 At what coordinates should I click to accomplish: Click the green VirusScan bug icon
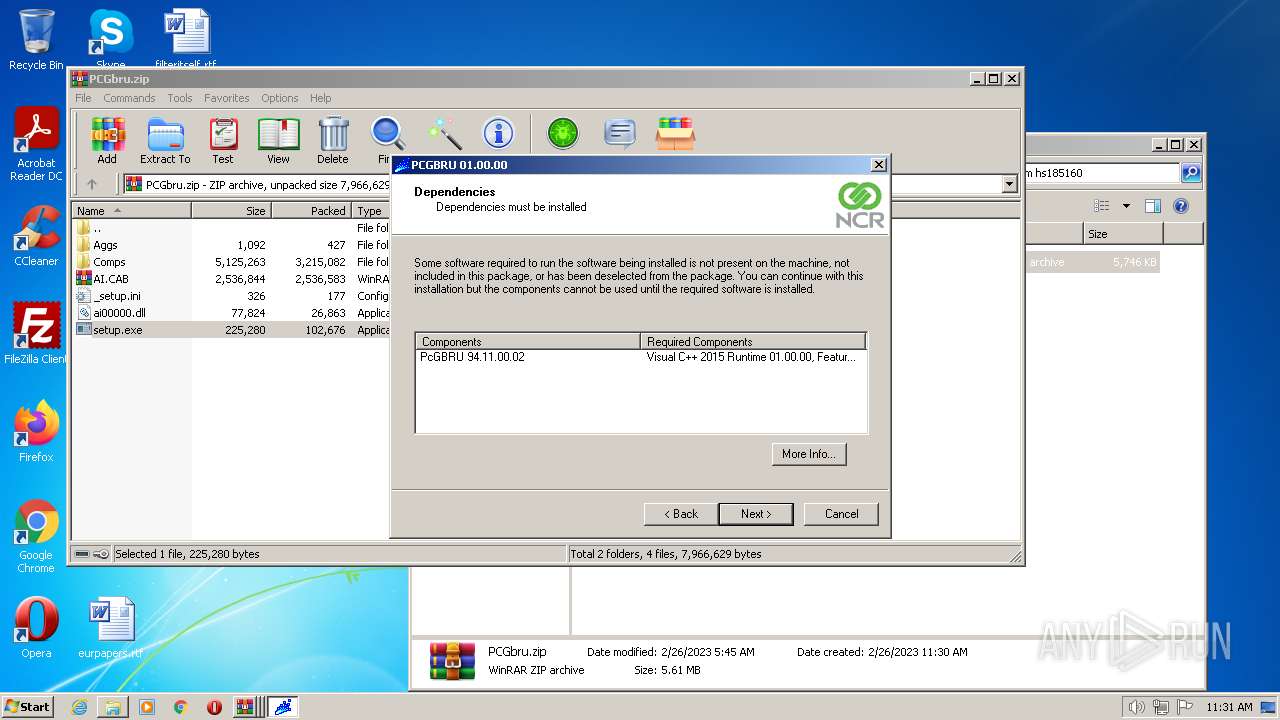(563, 133)
